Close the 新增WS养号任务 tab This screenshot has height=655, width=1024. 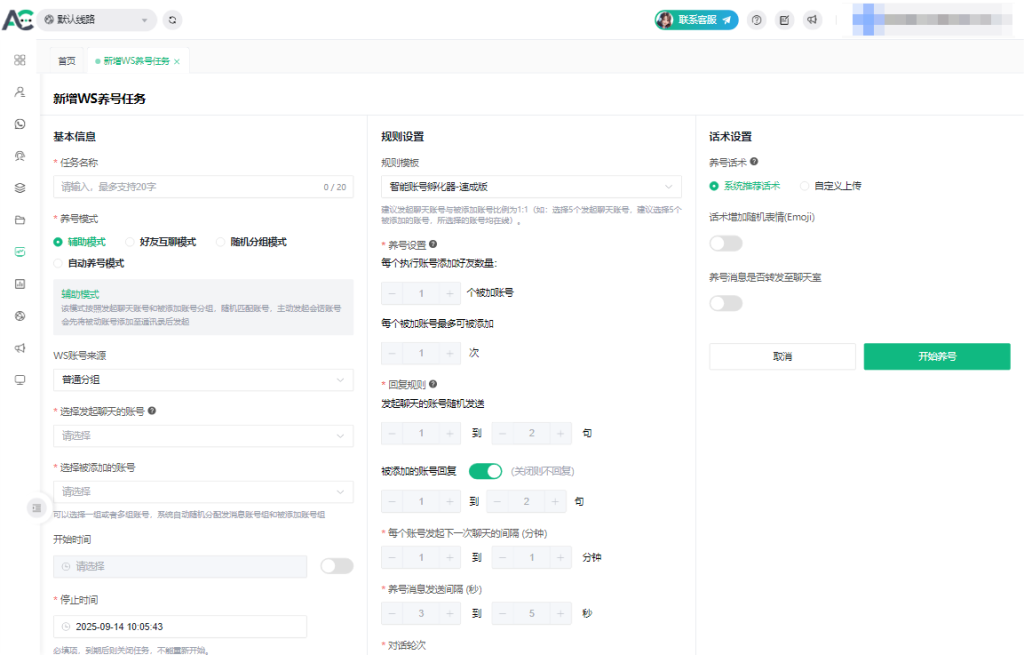click(177, 62)
